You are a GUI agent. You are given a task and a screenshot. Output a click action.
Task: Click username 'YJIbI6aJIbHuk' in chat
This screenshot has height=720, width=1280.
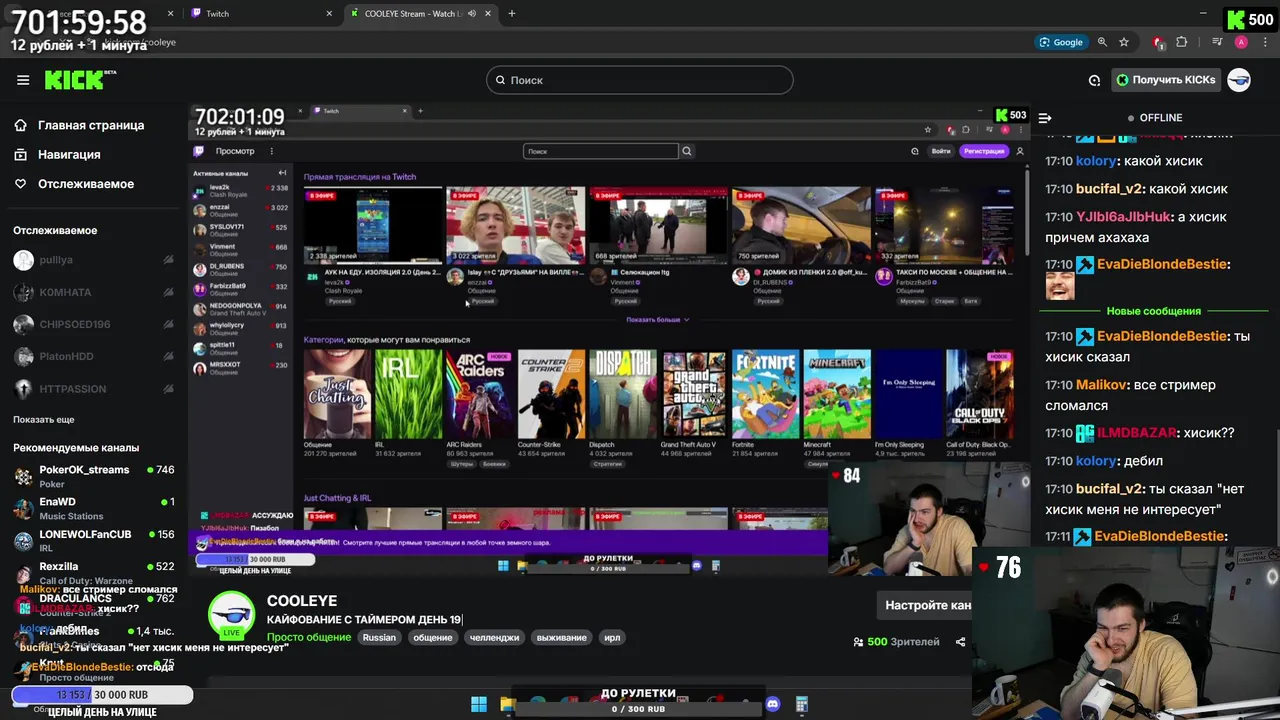click(x=1124, y=217)
